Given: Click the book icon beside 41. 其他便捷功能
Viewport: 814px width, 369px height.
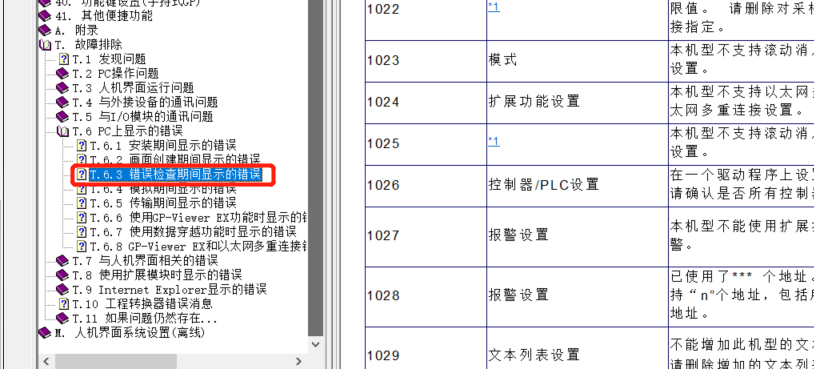Looking at the screenshot, I should pos(45,16).
